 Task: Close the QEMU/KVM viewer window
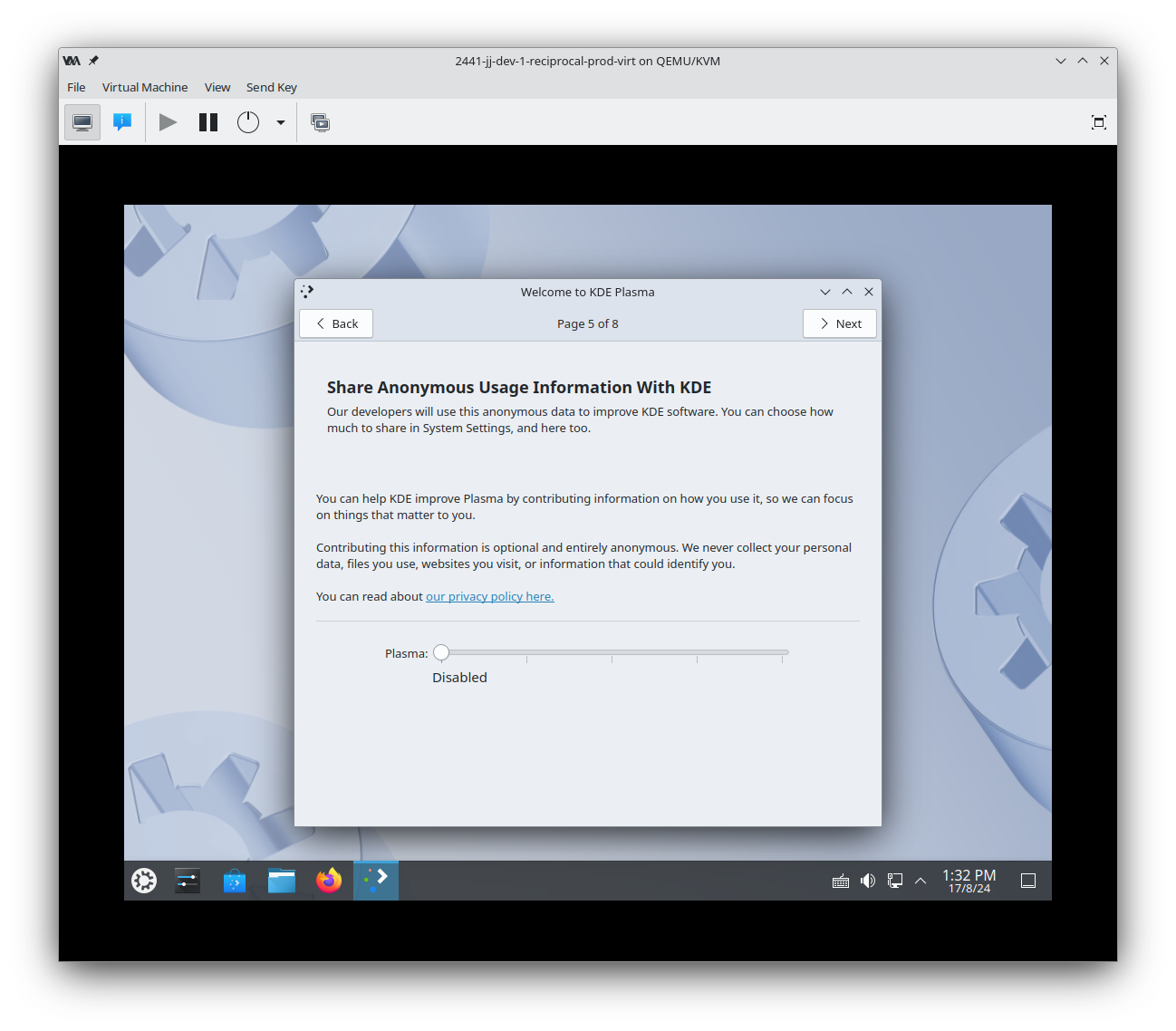click(x=1104, y=61)
